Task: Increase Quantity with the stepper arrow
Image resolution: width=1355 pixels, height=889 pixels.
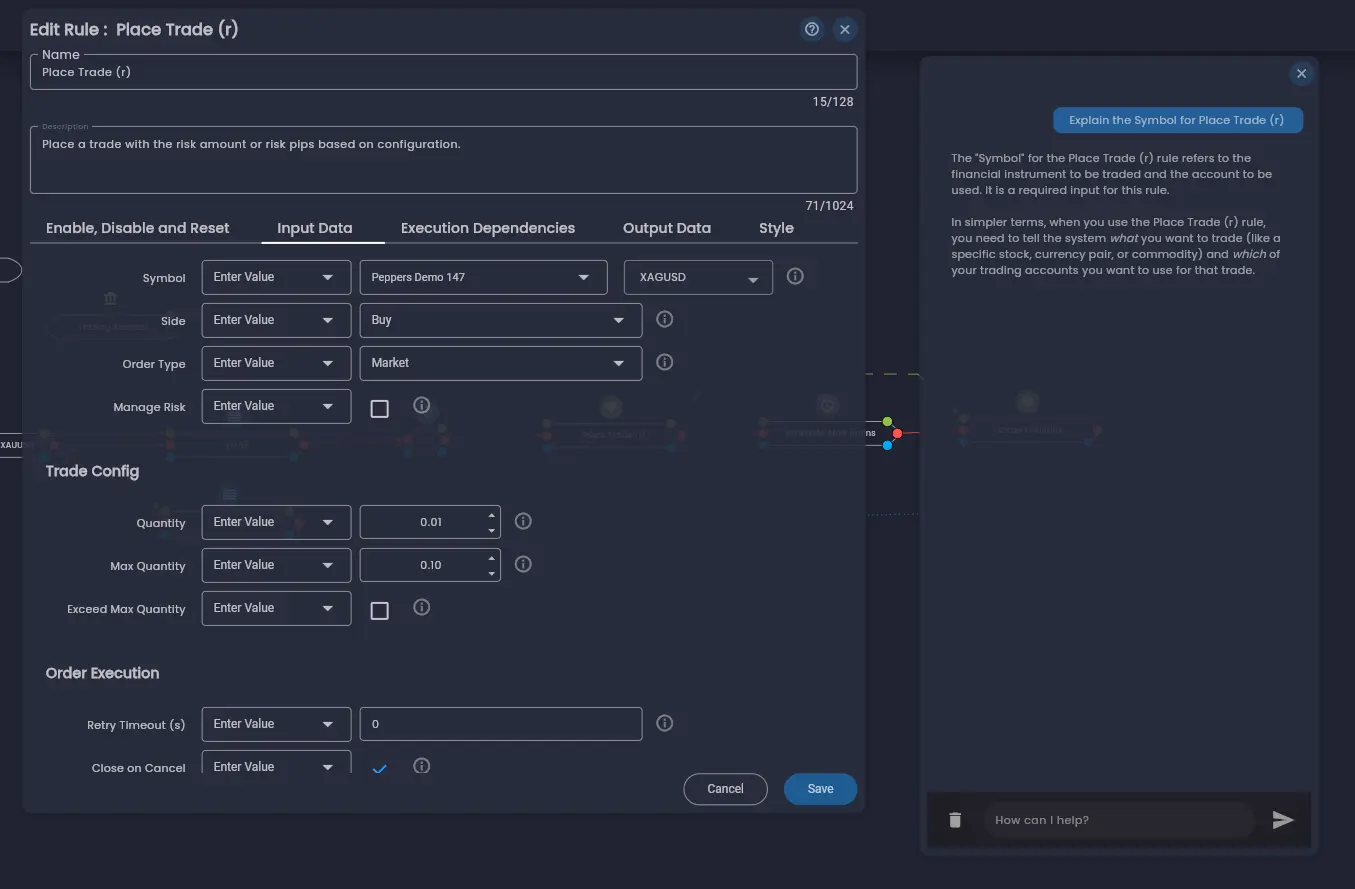Action: (x=491, y=515)
